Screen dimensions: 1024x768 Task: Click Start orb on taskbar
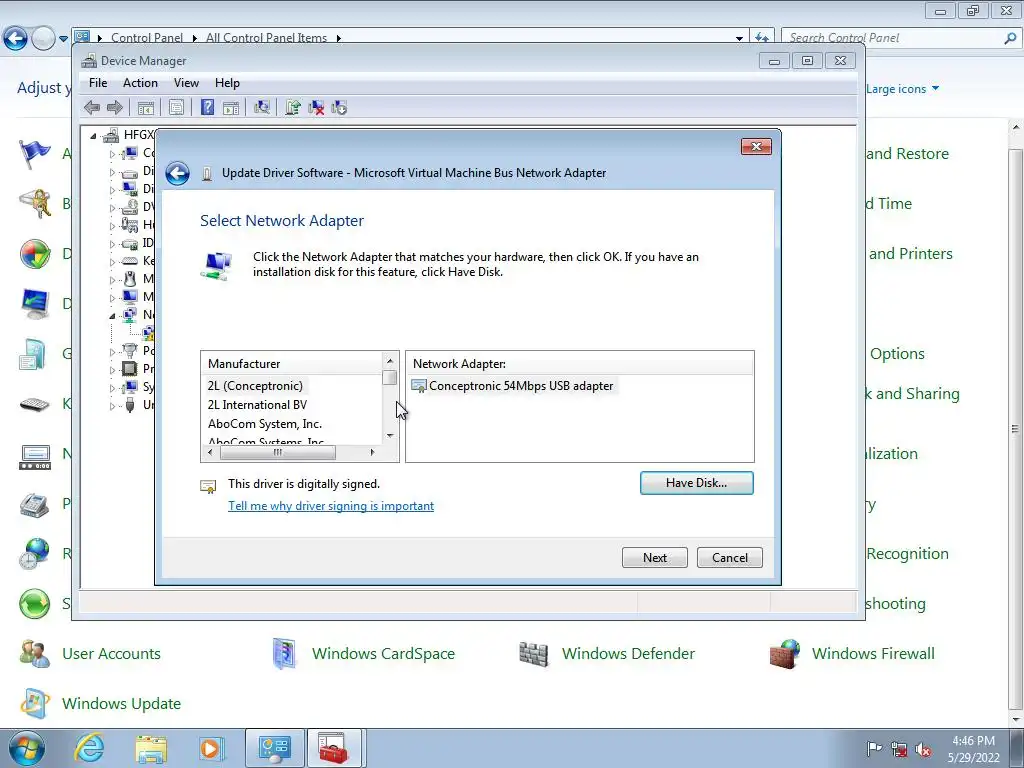click(27, 748)
